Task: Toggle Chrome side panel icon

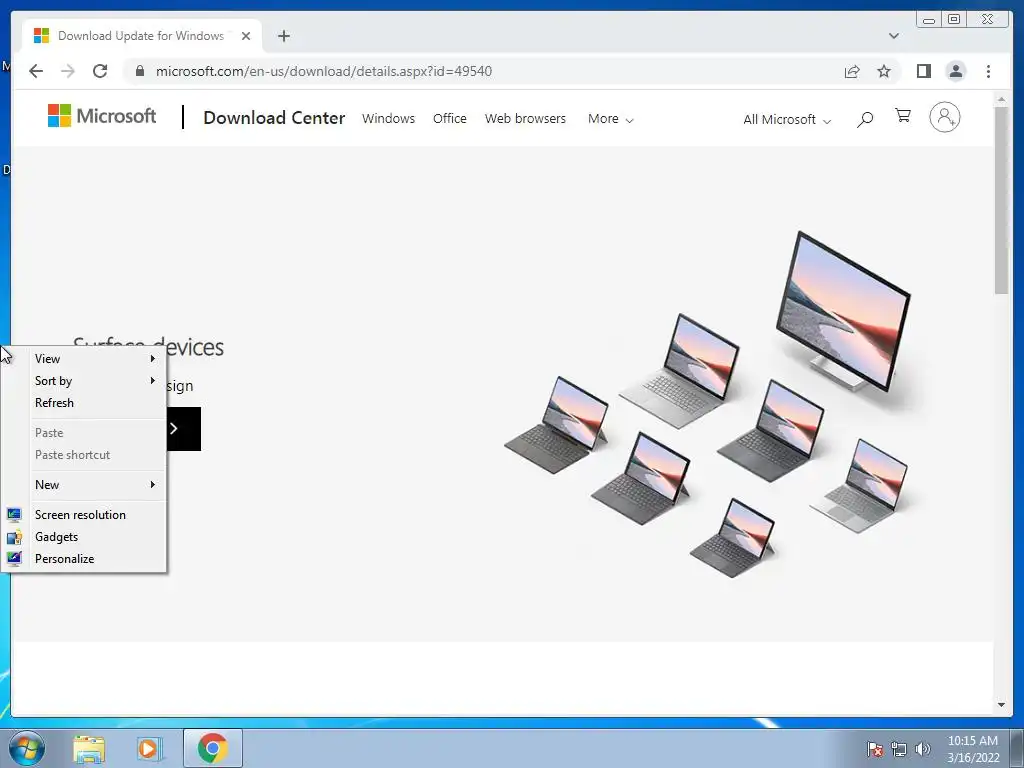Action: pos(923,71)
